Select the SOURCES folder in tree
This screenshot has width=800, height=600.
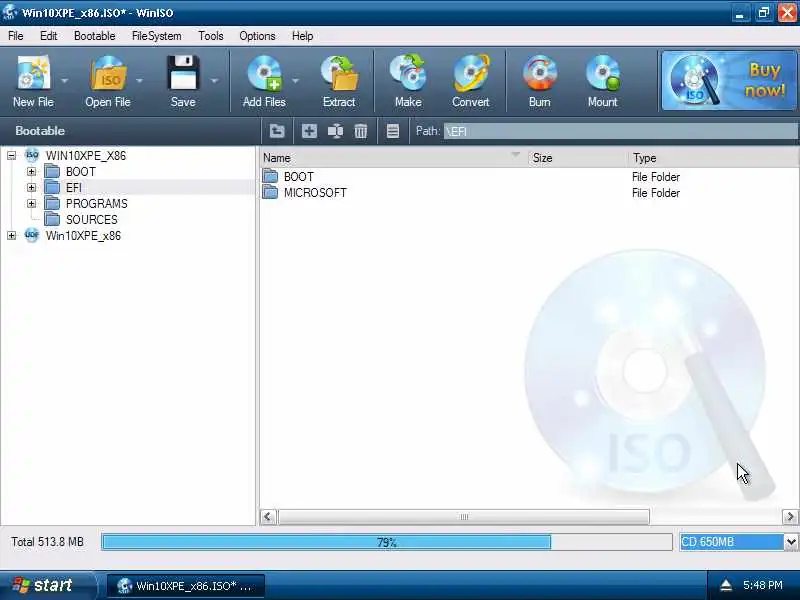coord(91,219)
